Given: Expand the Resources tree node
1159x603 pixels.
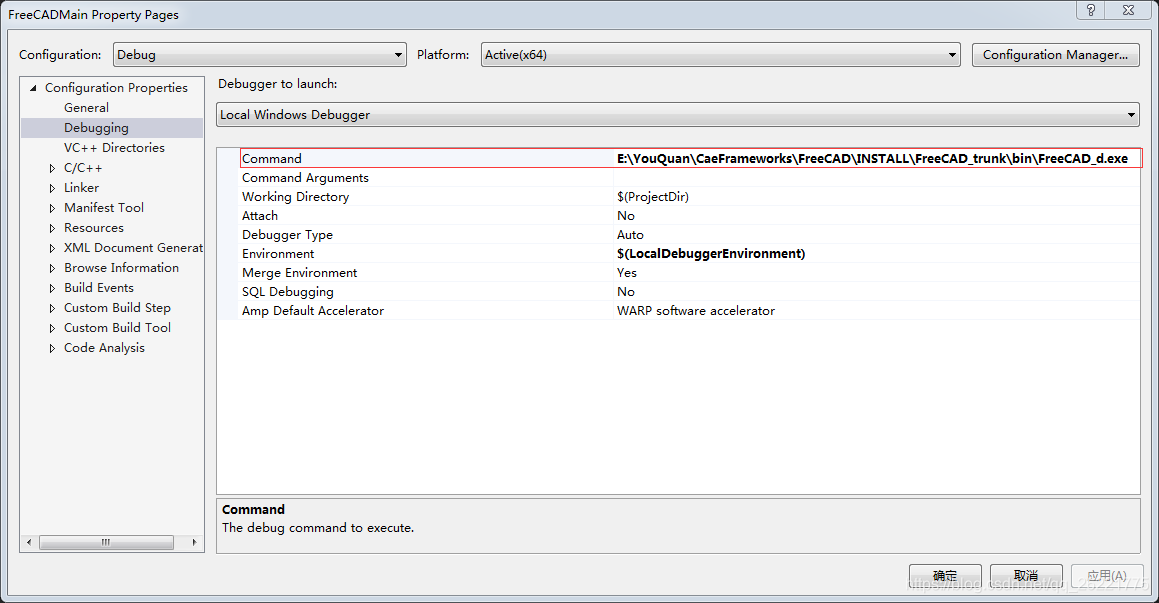Looking at the screenshot, I should 52,228.
